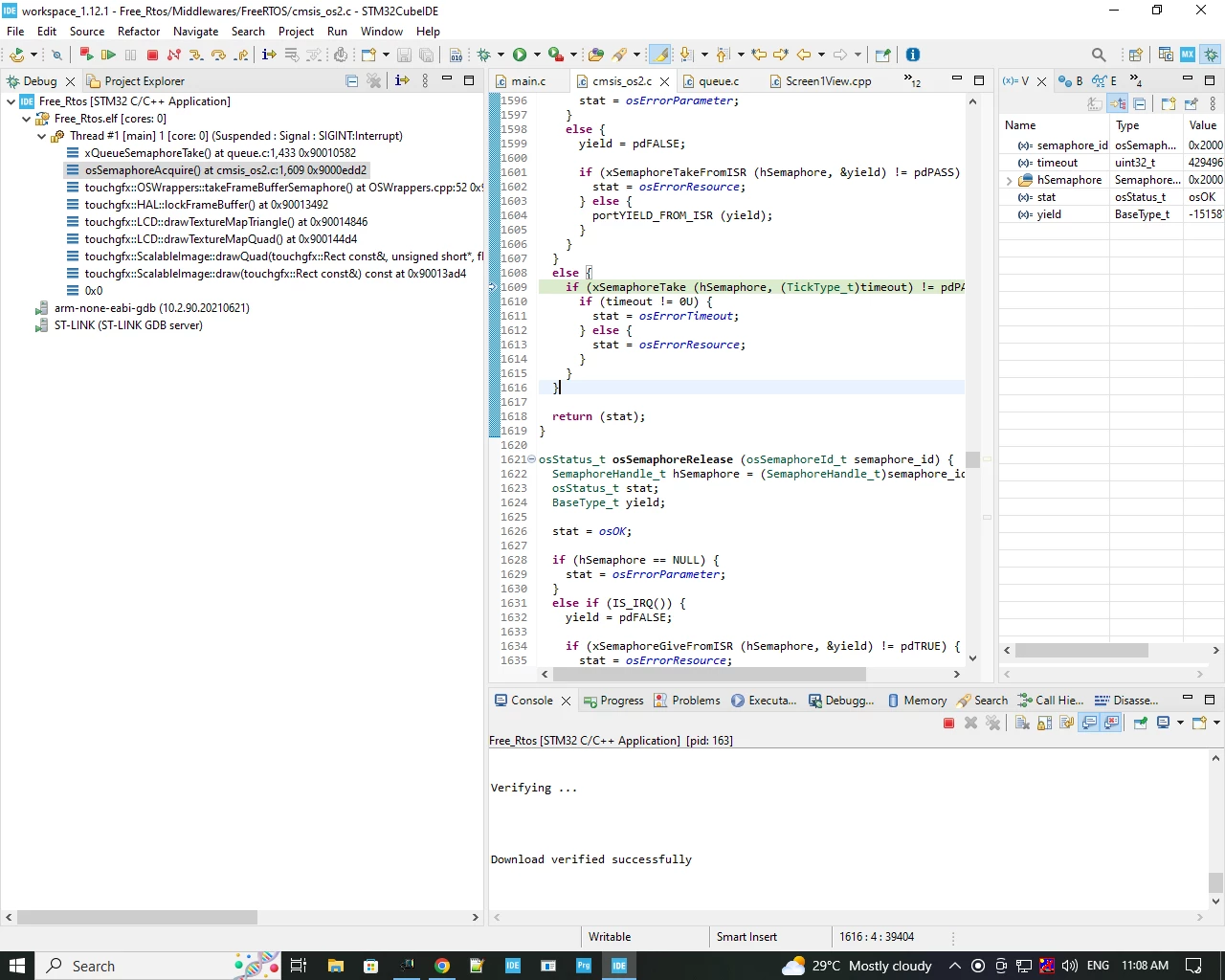This screenshot has width=1225, height=980.
Task: Toggle Show Console on standard output change
Action: coord(1089,723)
